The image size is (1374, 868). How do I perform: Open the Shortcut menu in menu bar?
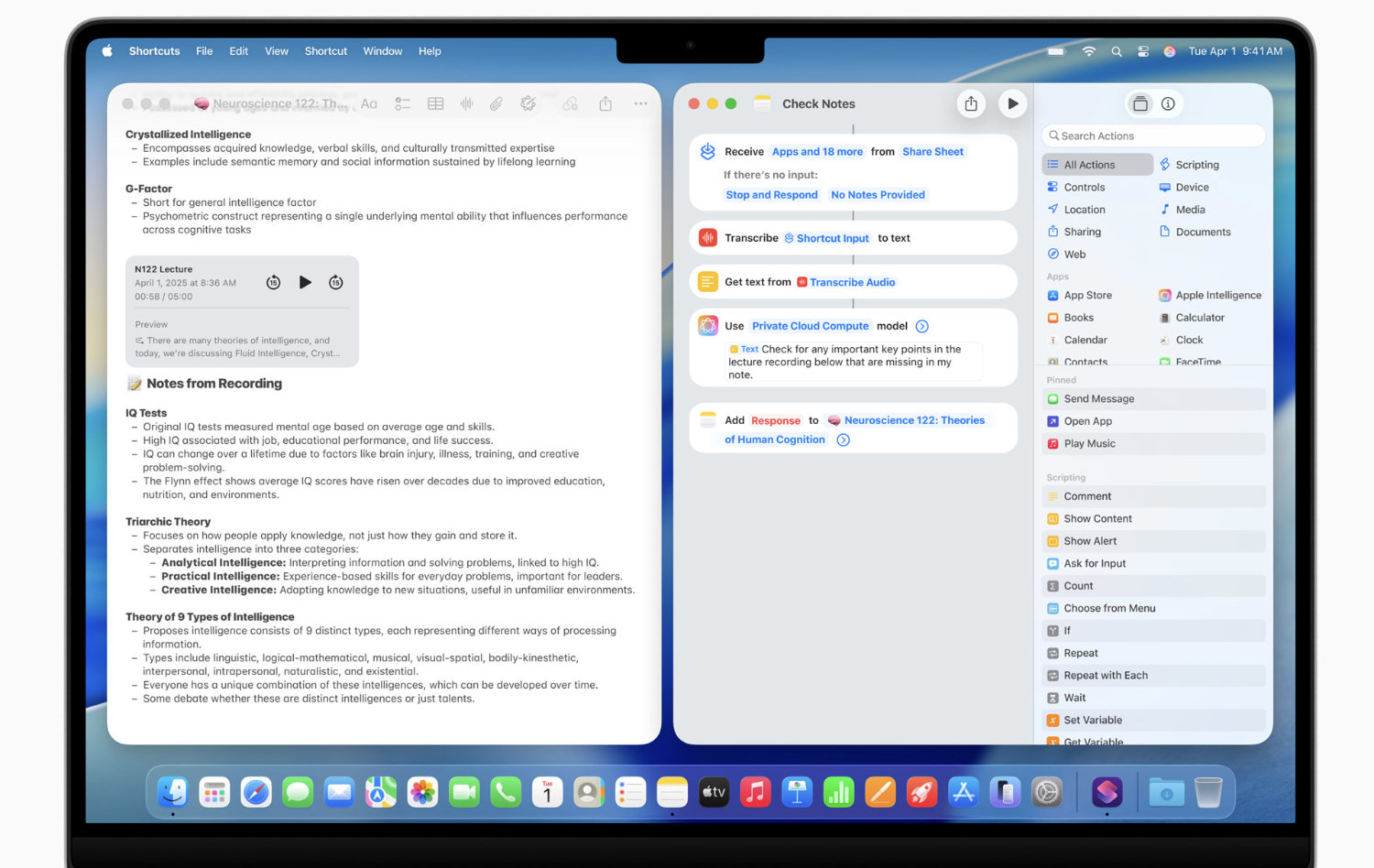[325, 51]
